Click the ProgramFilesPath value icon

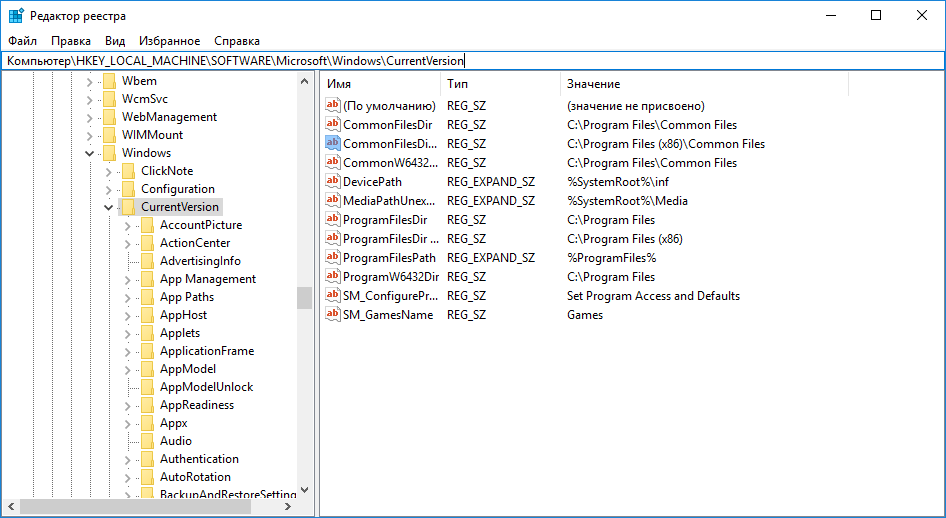[x=333, y=258]
